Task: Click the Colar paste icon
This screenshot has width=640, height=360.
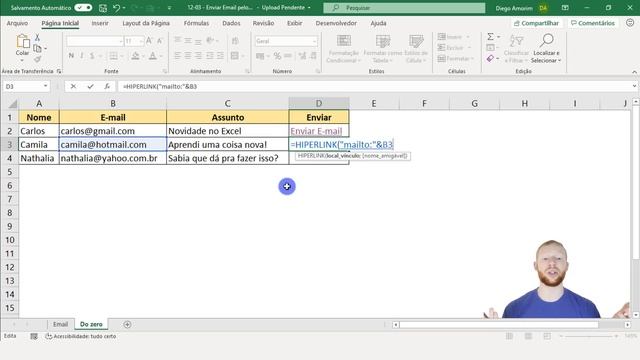Action: [22, 41]
